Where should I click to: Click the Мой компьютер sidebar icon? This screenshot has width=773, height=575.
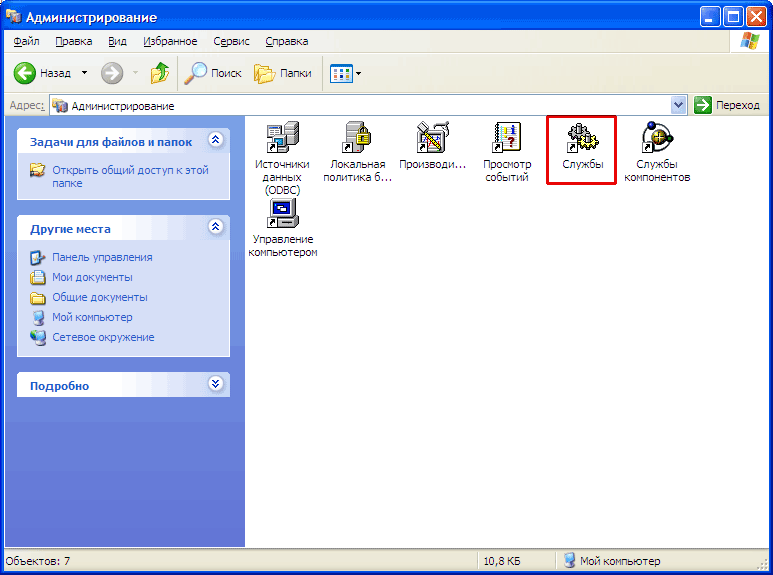pyautogui.click(x=38, y=317)
